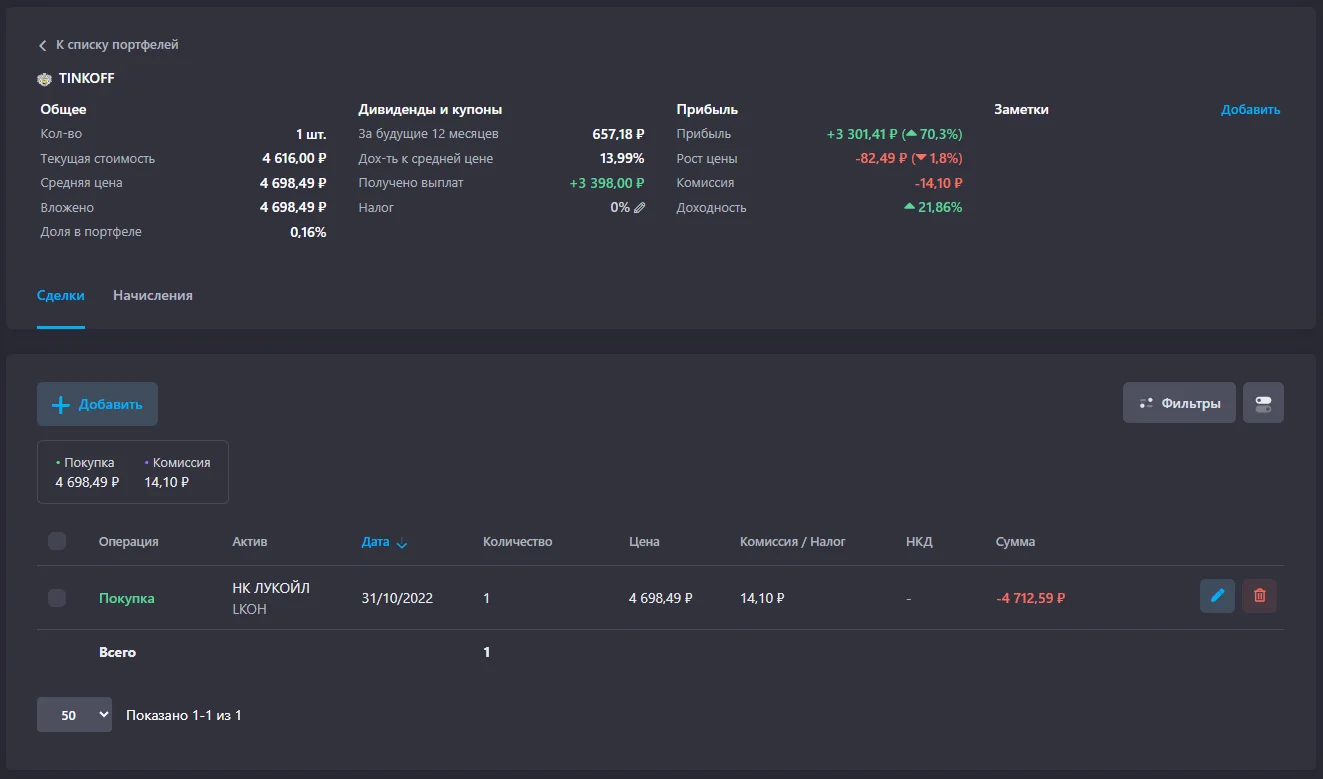Go back via К списку портфелей
The width and height of the screenshot is (1323, 779).
tap(117, 45)
